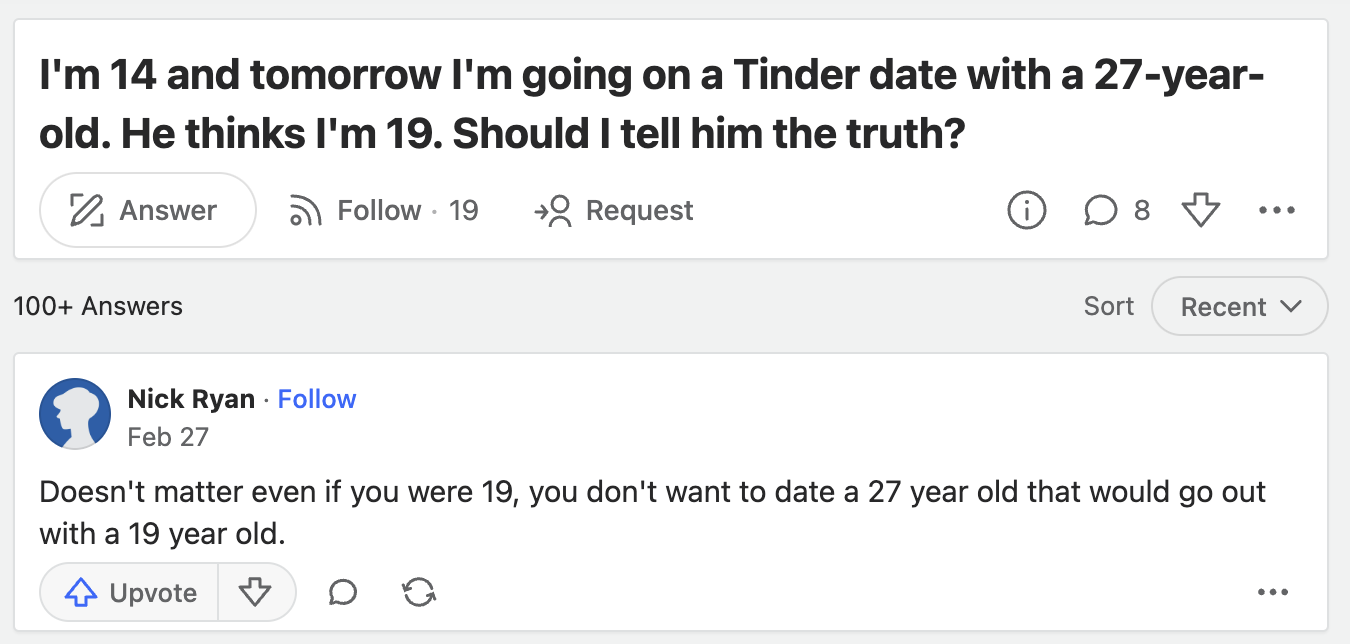Open Nick Ryan's profile

[x=191, y=398]
